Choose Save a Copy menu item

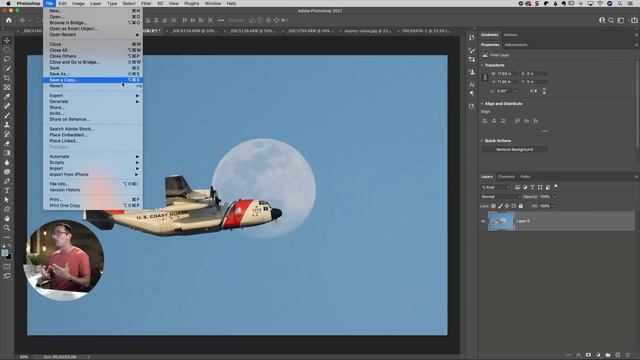click(93, 80)
